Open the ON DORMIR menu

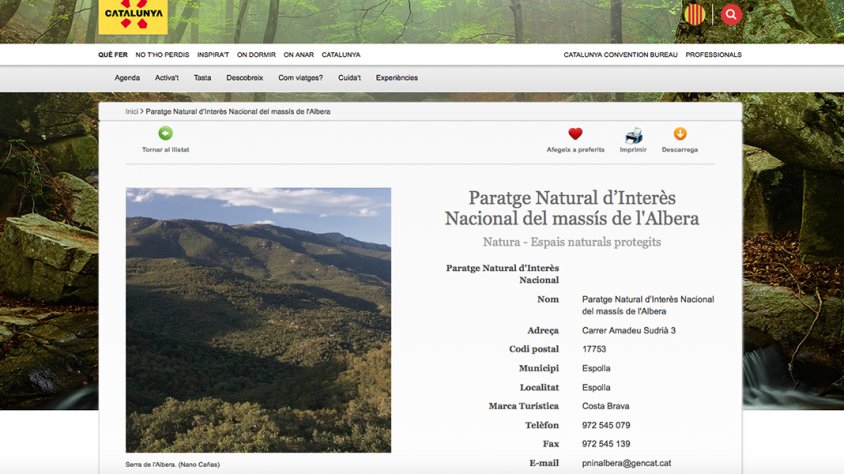click(x=256, y=55)
